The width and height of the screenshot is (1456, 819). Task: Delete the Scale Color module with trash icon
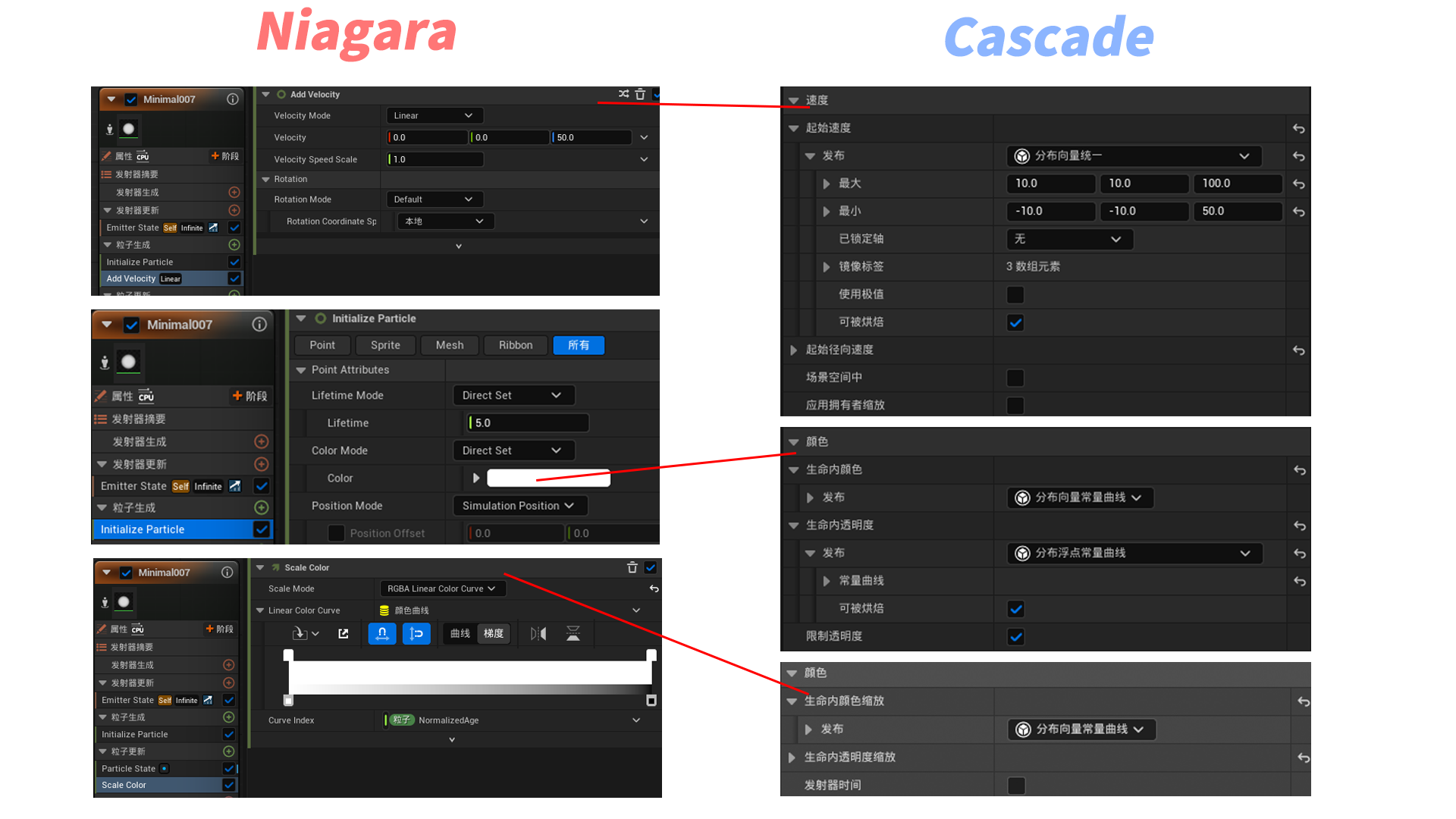coord(632,567)
